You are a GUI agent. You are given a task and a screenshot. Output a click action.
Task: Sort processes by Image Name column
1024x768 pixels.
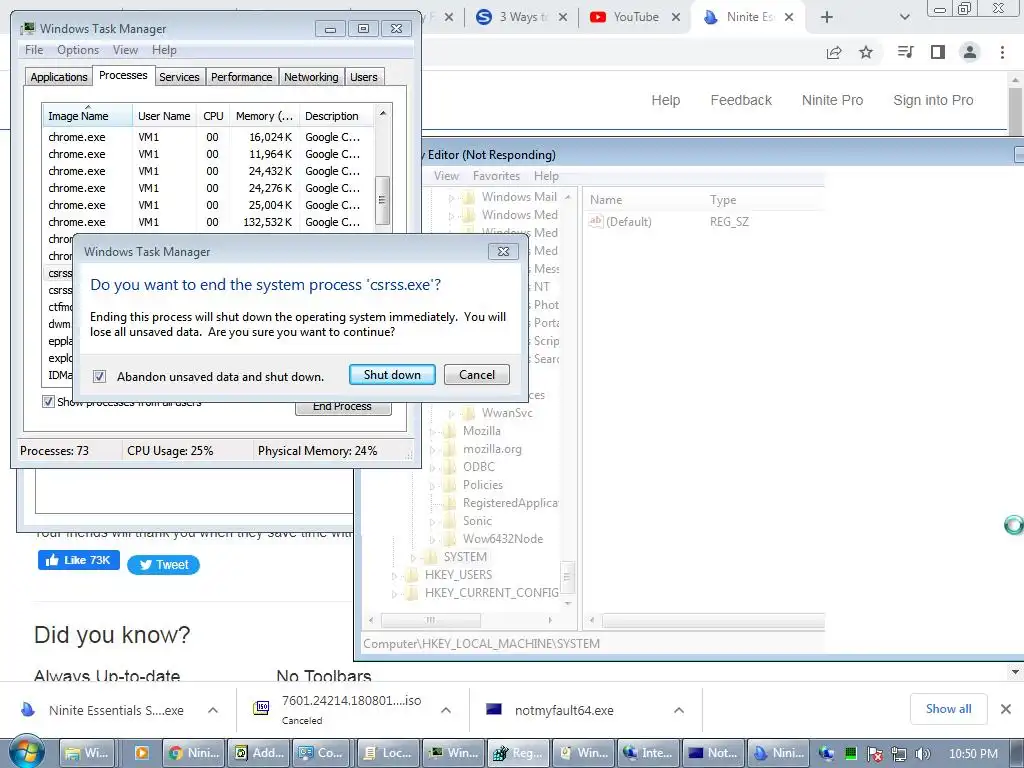click(87, 116)
